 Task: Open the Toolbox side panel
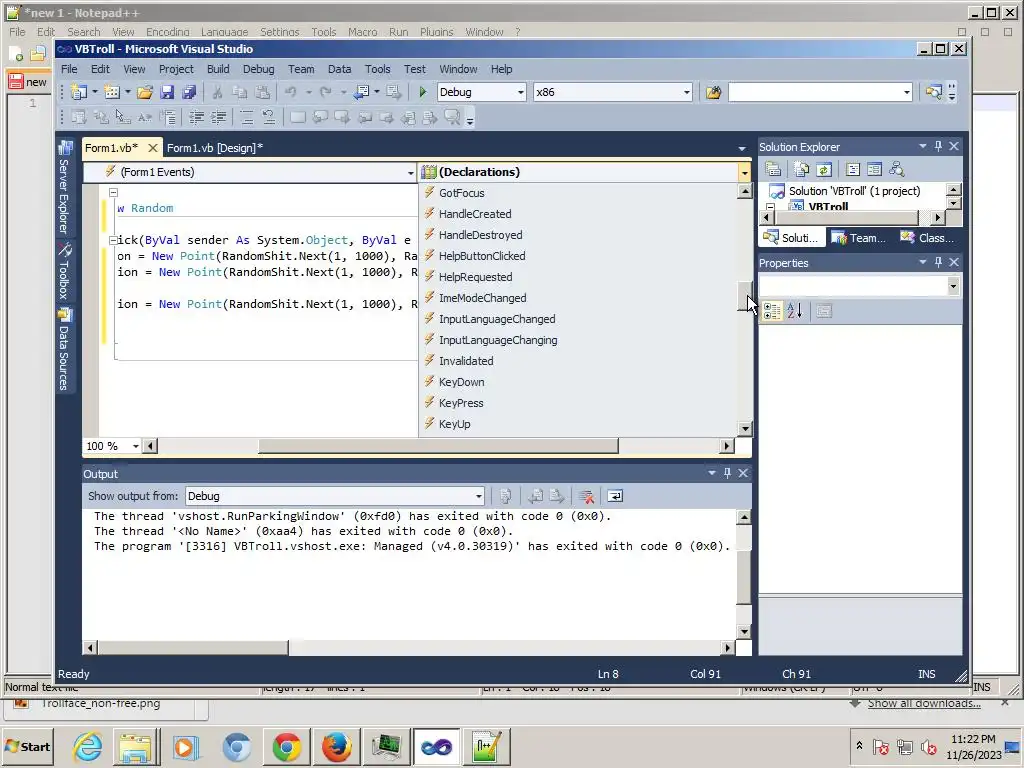65,272
